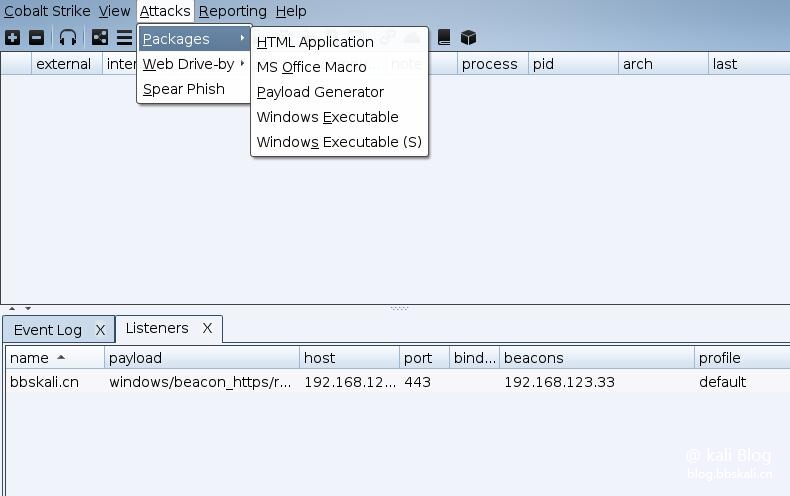The image size is (790, 496).
Task: Select Windows Executable (S) package
Action: (339, 142)
